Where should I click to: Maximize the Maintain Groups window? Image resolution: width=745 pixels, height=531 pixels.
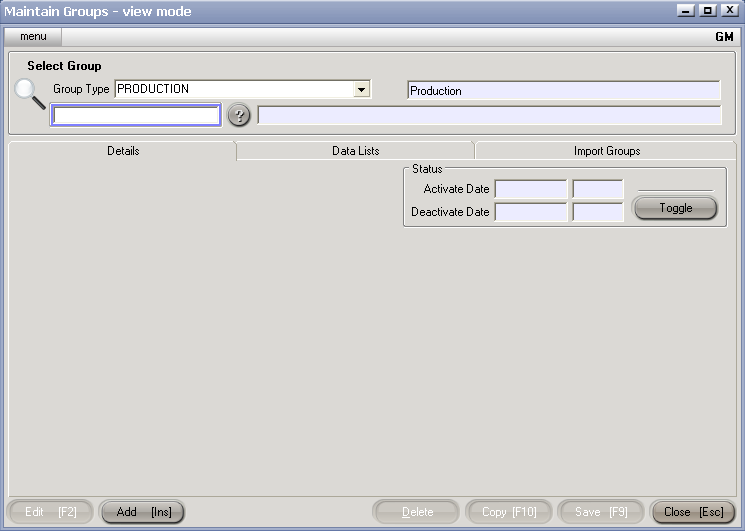(707, 10)
